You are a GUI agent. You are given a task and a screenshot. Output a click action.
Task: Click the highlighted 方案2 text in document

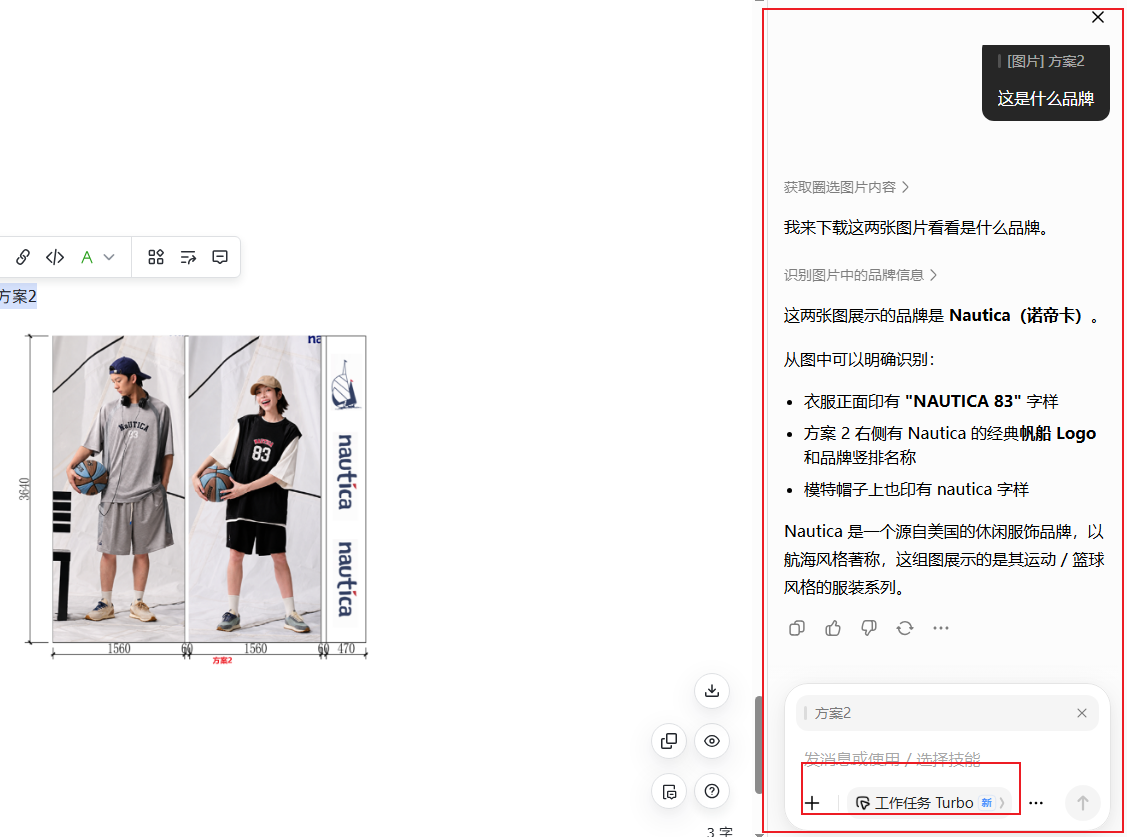coord(18,296)
